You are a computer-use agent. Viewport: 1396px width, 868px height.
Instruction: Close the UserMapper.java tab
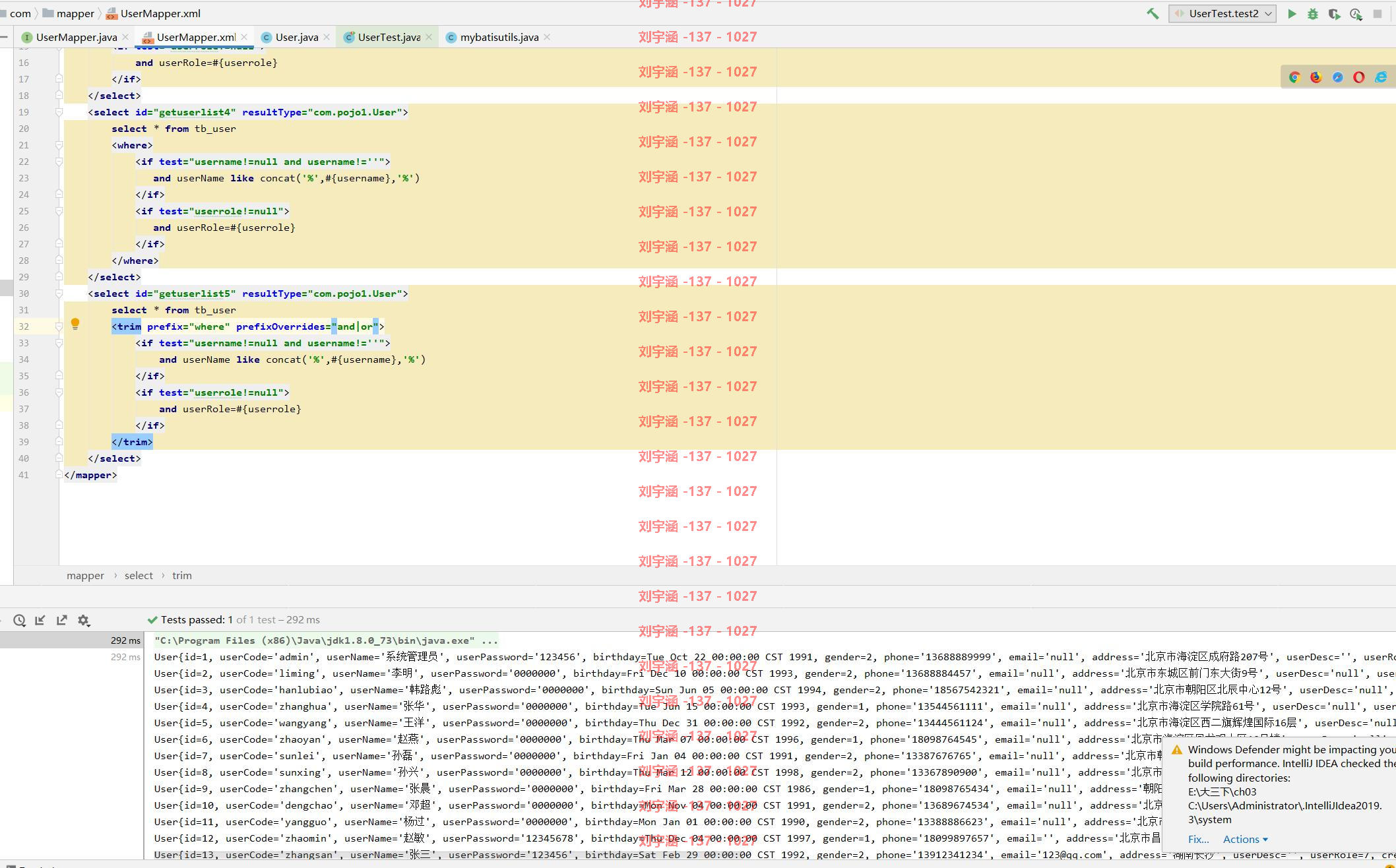pyautogui.click(x=125, y=37)
